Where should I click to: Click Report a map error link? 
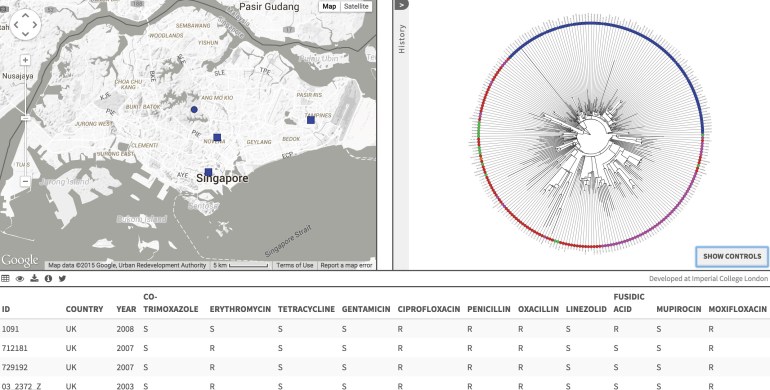tap(346, 265)
